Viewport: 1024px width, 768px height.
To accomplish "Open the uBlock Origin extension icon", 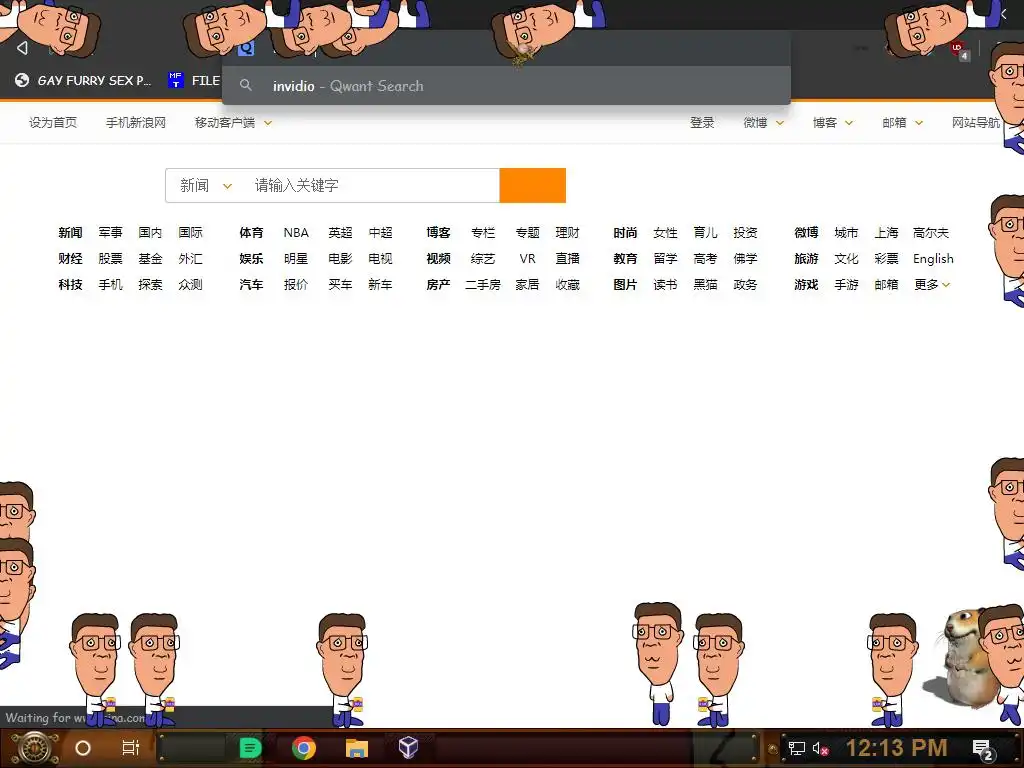I will [x=958, y=50].
